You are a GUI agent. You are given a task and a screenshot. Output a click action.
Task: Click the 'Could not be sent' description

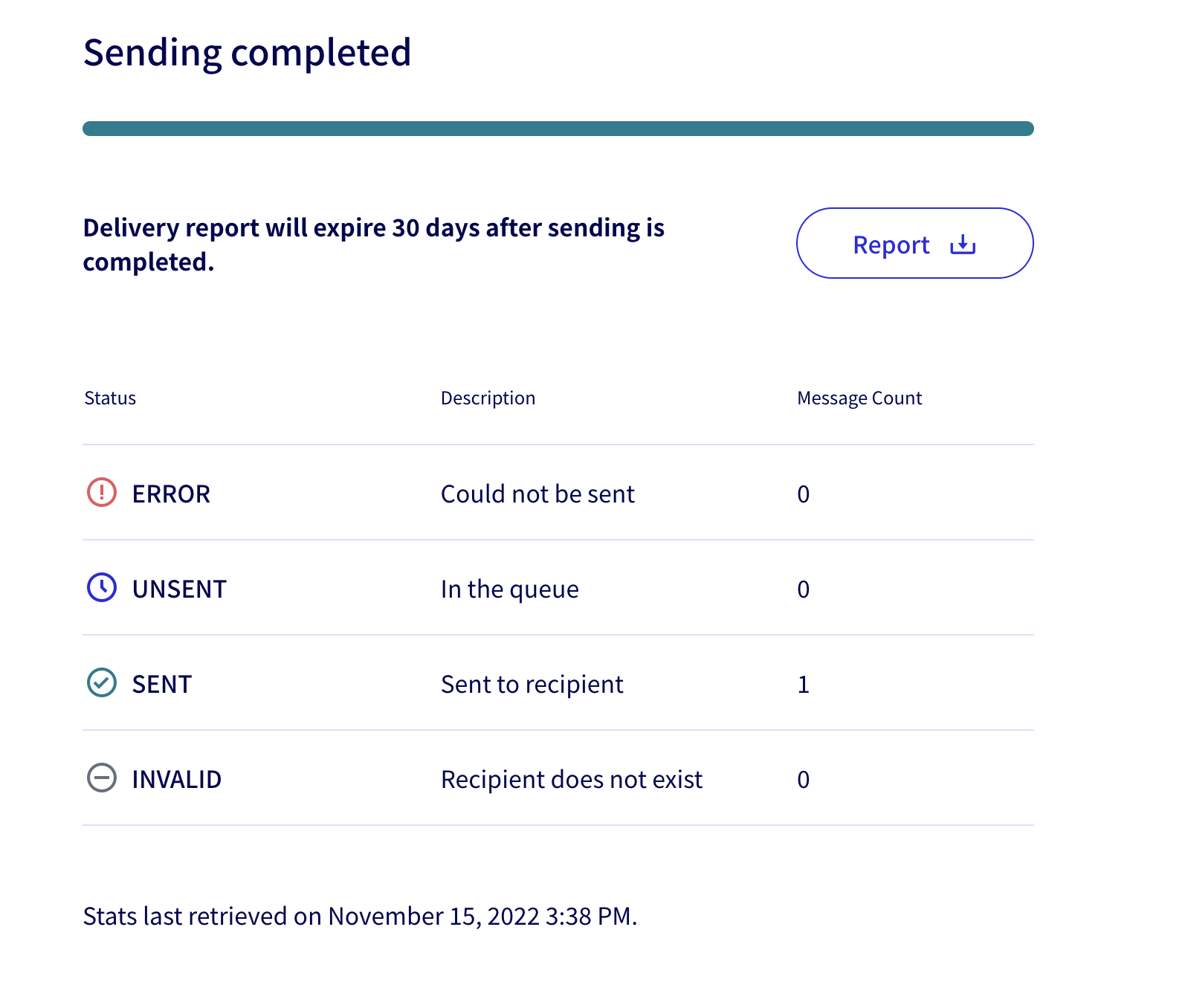pos(537,494)
